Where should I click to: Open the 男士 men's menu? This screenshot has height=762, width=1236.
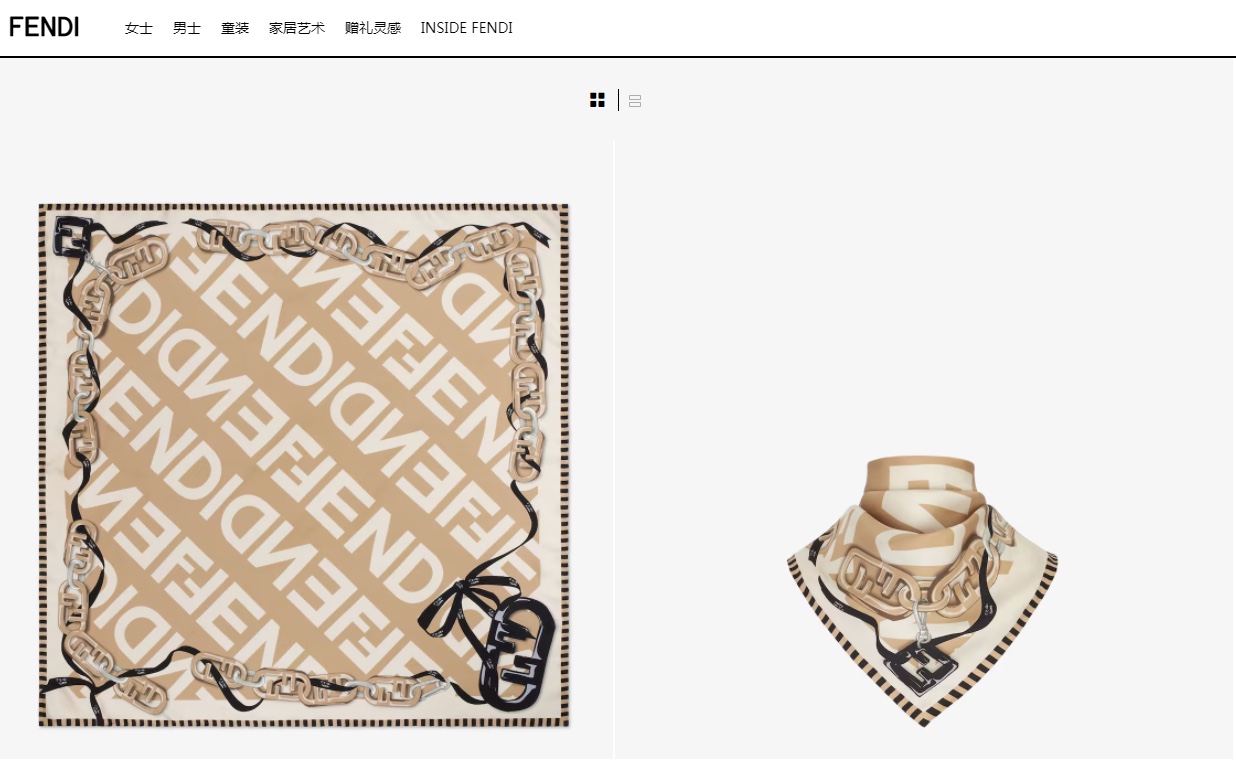[x=186, y=28]
